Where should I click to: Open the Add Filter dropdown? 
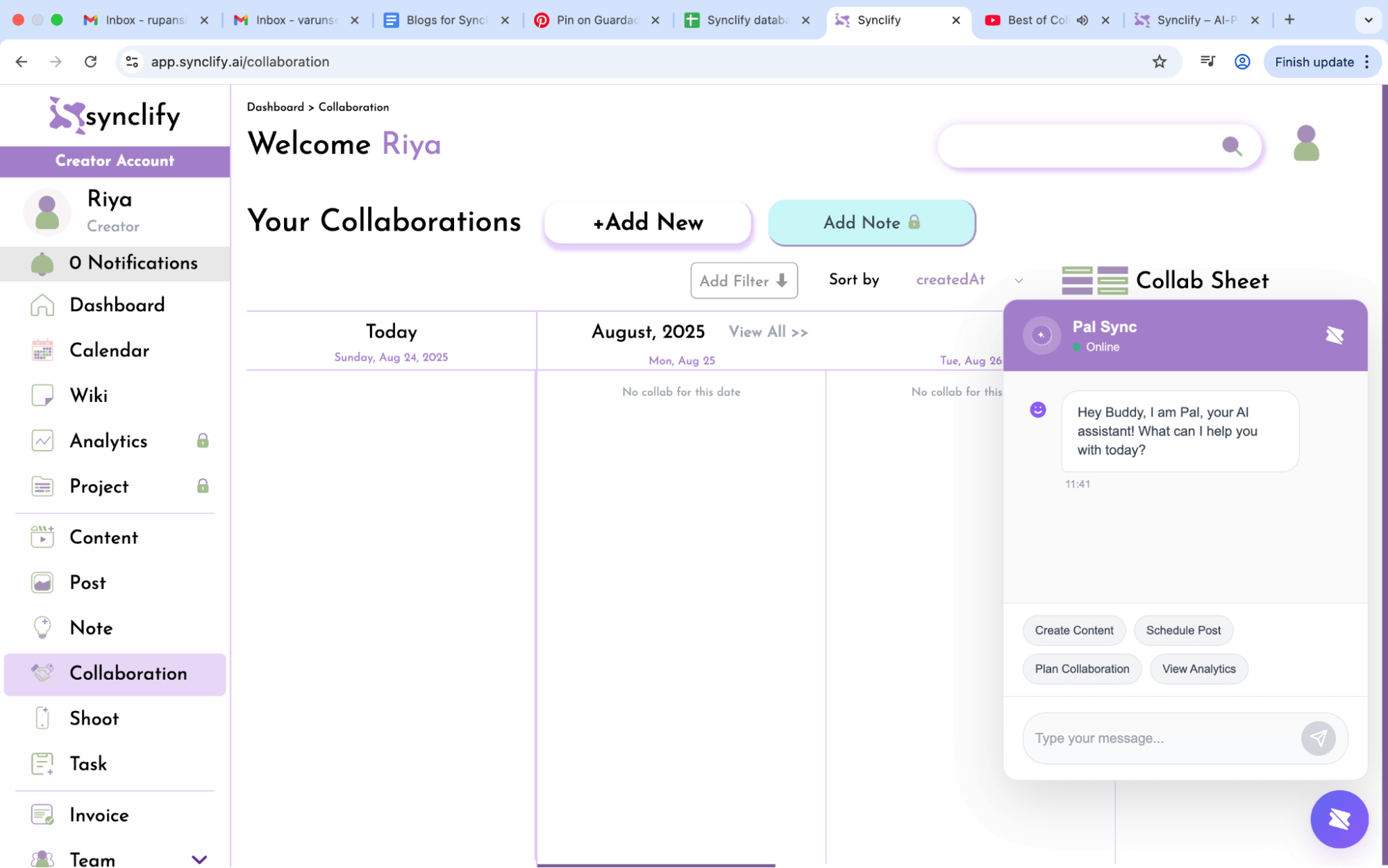(744, 281)
